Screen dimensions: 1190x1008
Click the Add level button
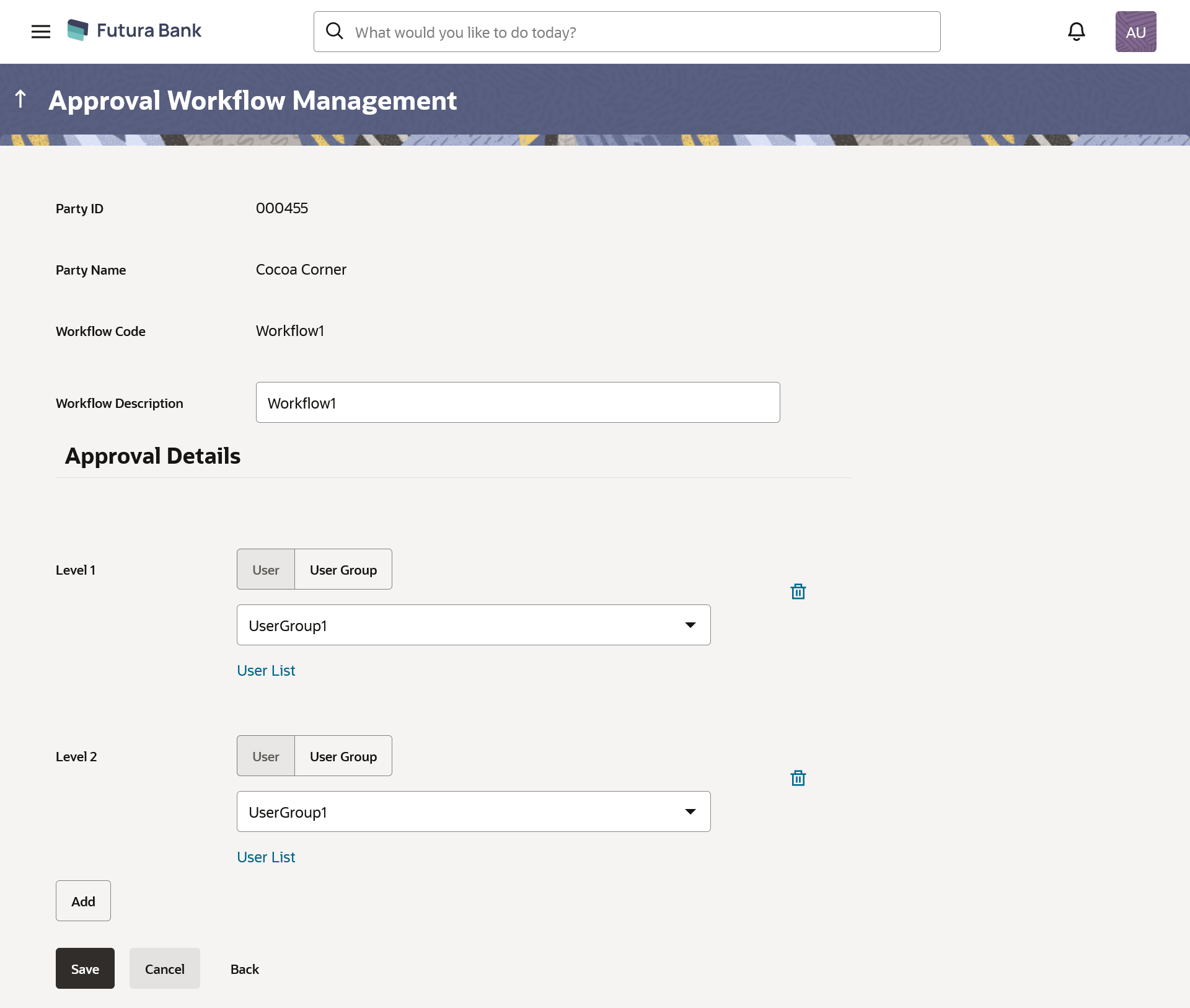point(83,901)
